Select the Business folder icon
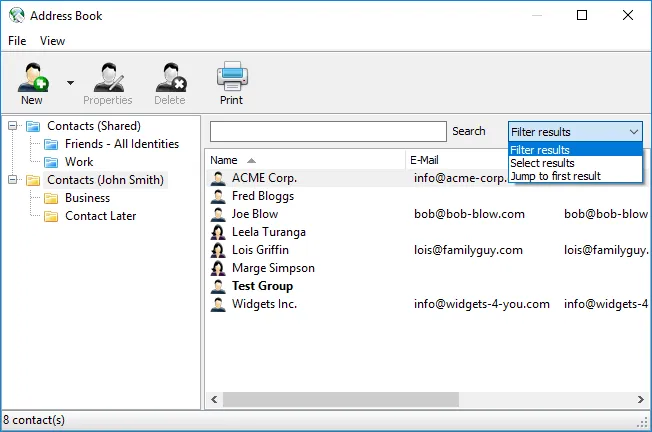Viewport: 652px width, 432px height. (x=51, y=198)
